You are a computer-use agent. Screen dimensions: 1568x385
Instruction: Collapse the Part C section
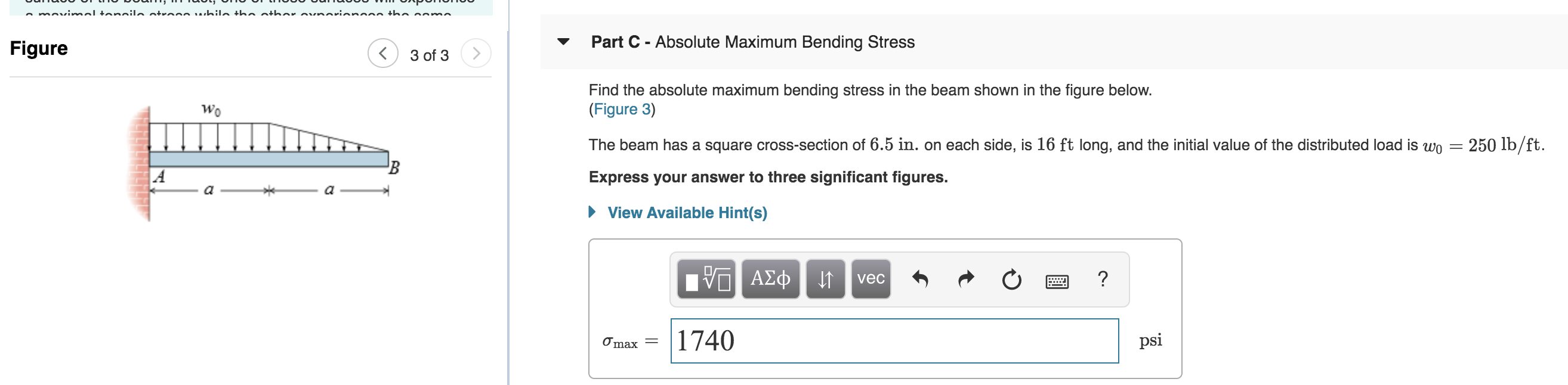(x=564, y=42)
